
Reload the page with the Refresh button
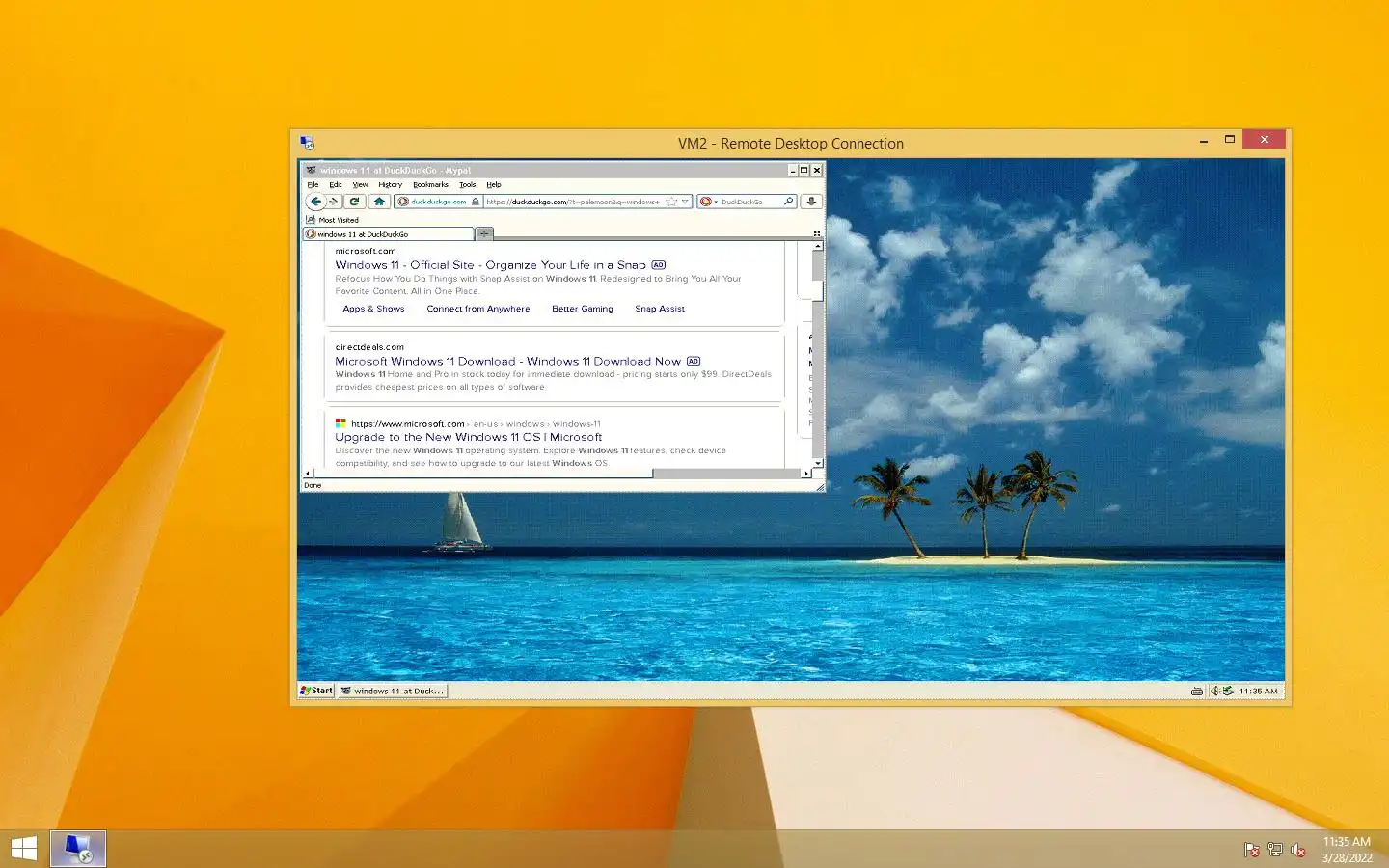354,202
